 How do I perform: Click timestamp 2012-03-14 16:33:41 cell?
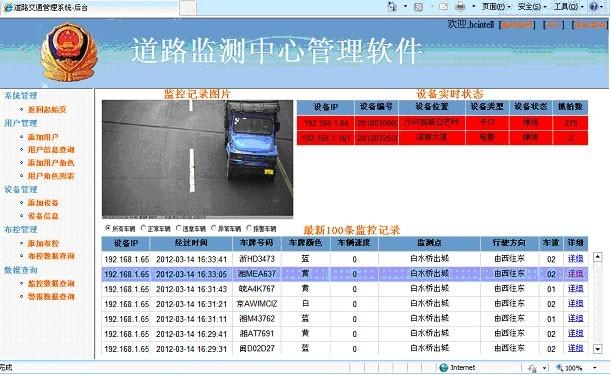coord(191,259)
